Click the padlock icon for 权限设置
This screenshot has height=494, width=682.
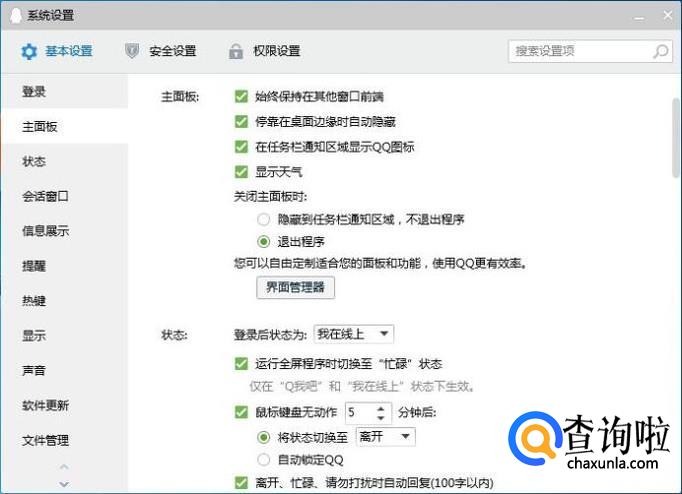tap(236, 51)
